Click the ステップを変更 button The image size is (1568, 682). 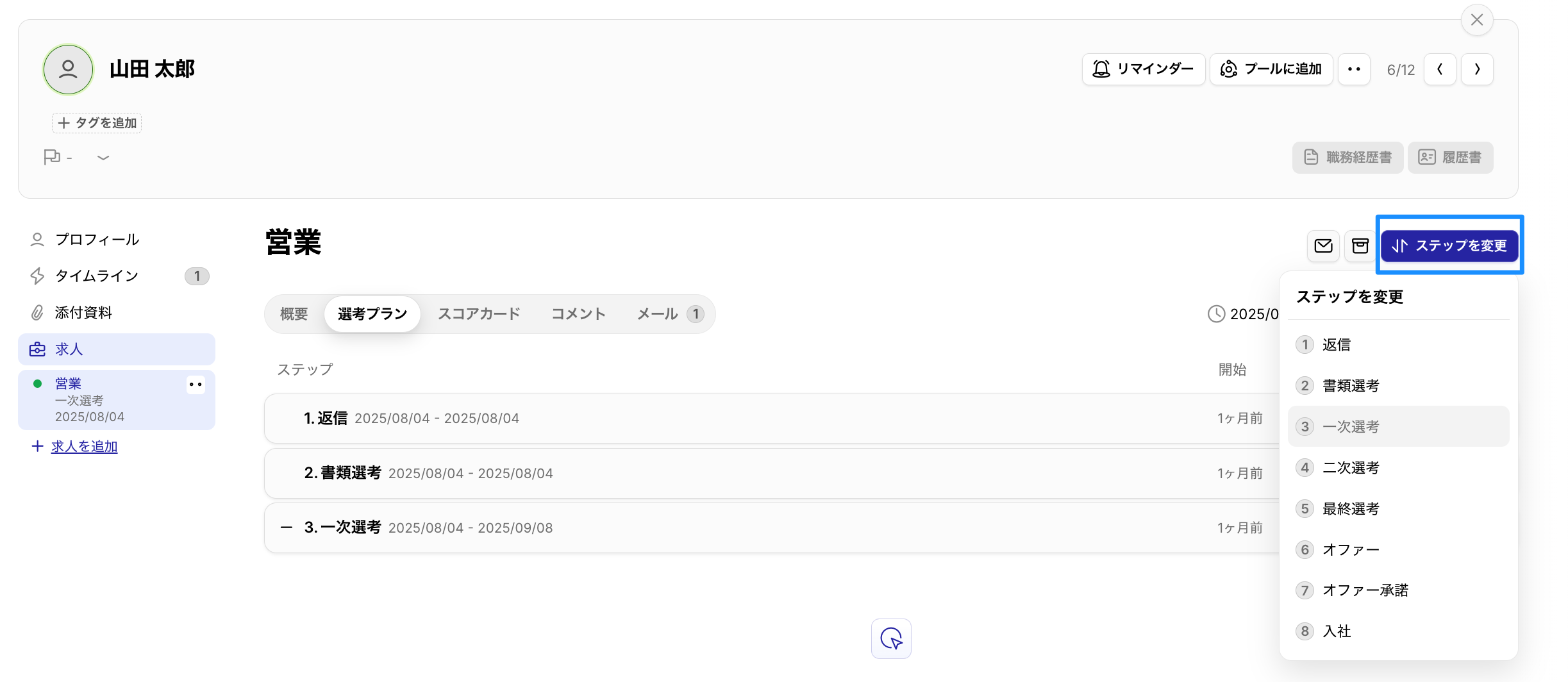click(1449, 245)
